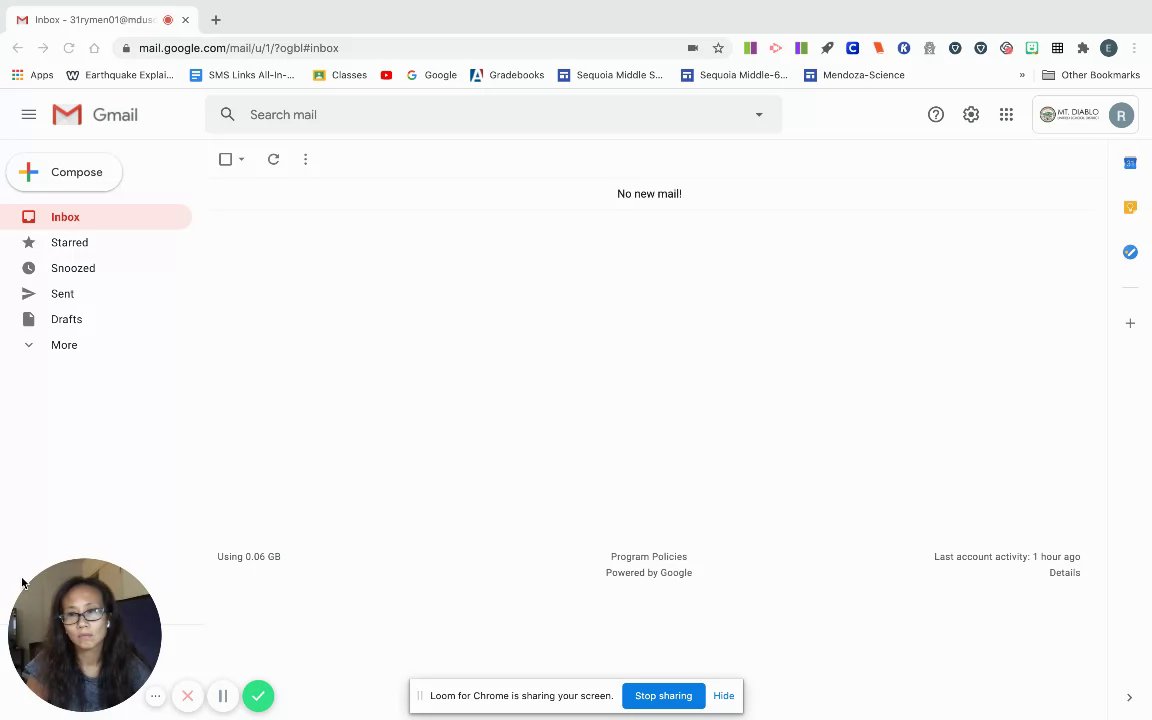Open the Gradebooks bookmark
The width and height of the screenshot is (1152, 720).
[507, 75]
